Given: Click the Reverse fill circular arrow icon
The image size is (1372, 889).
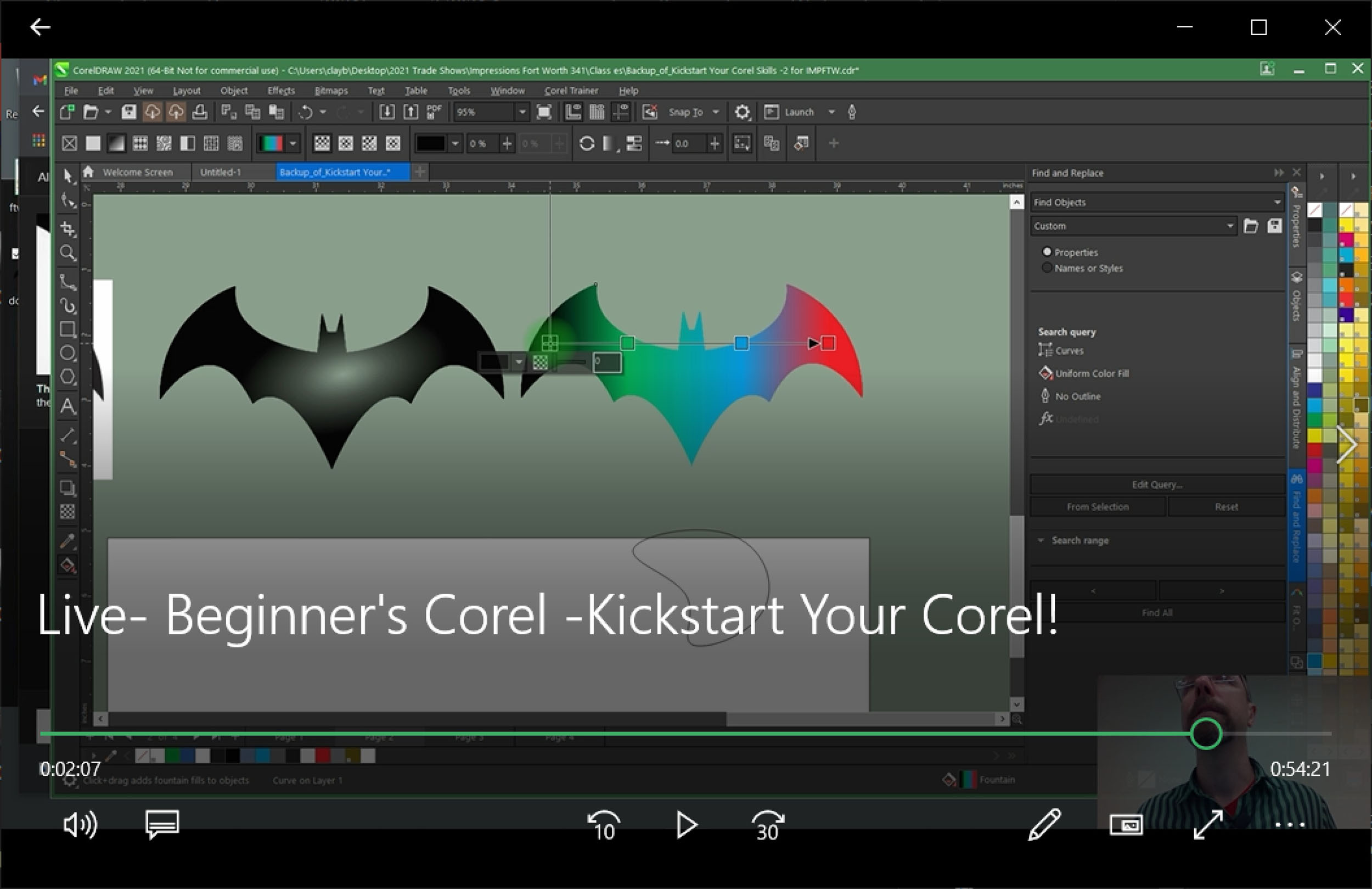Looking at the screenshot, I should [x=586, y=143].
